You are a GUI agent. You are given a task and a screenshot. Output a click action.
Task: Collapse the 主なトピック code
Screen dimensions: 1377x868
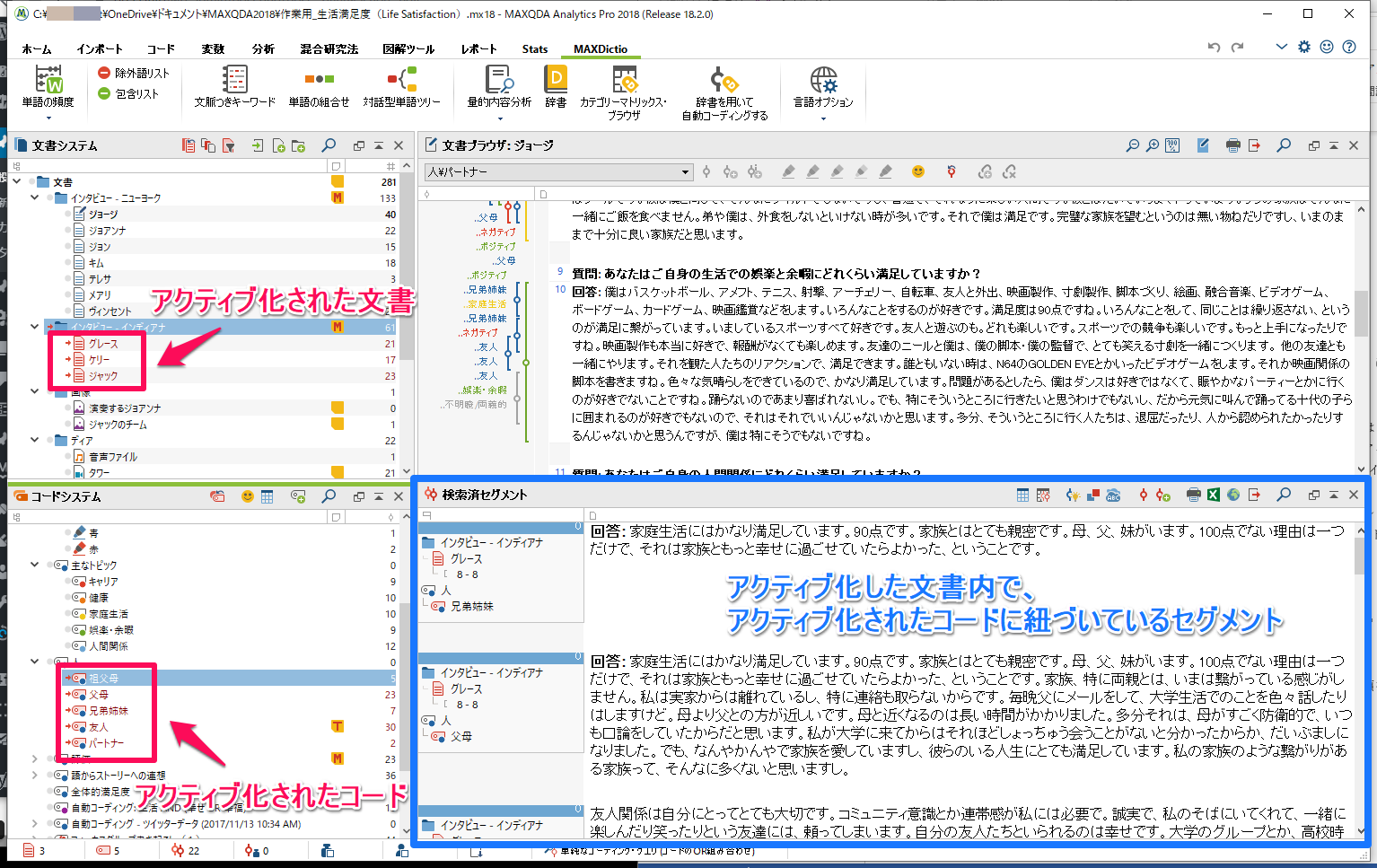pos(34,565)
